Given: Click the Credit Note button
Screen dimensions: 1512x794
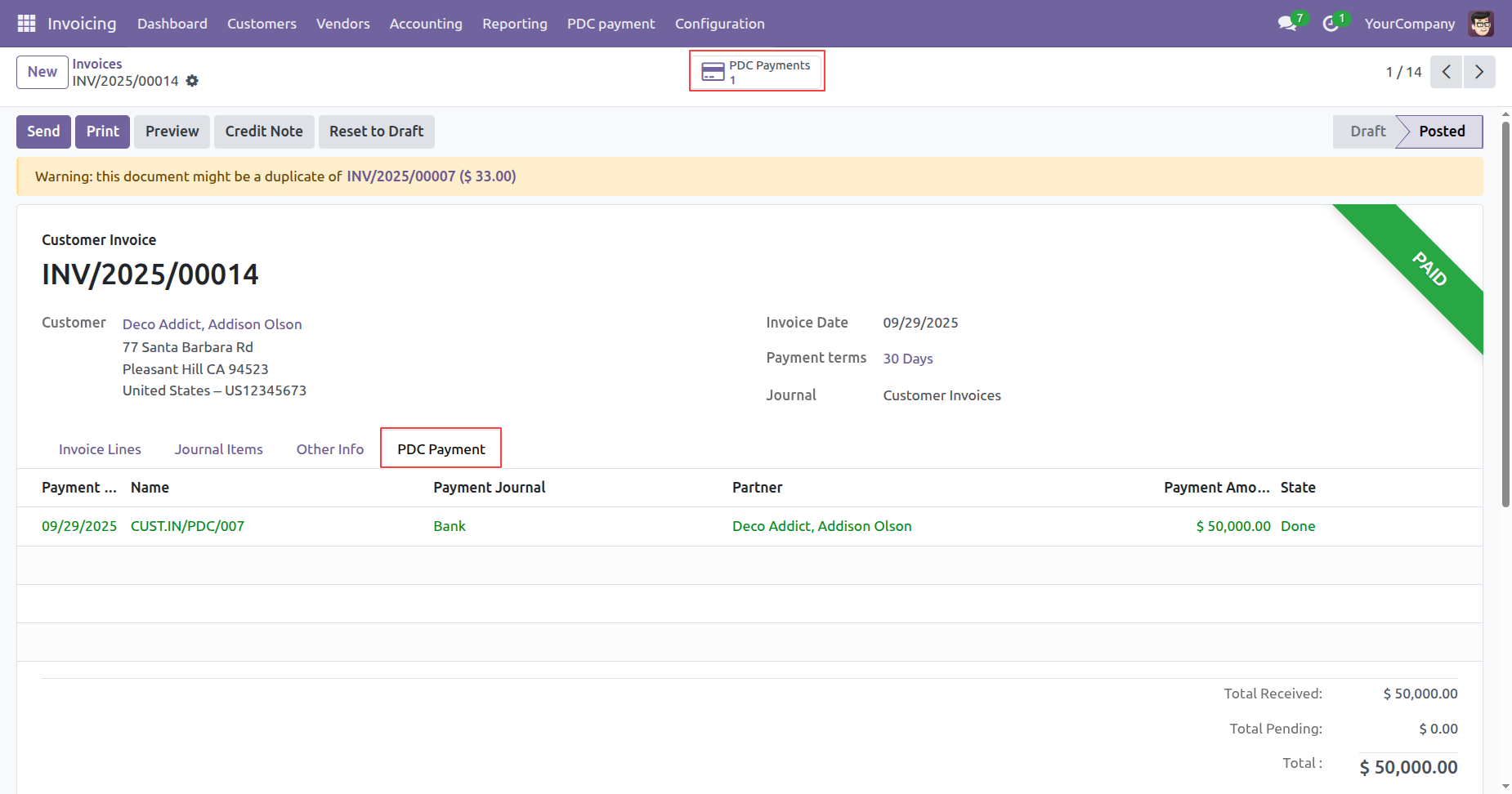Looking at the screenshot, I should click(x=263, y=132).
